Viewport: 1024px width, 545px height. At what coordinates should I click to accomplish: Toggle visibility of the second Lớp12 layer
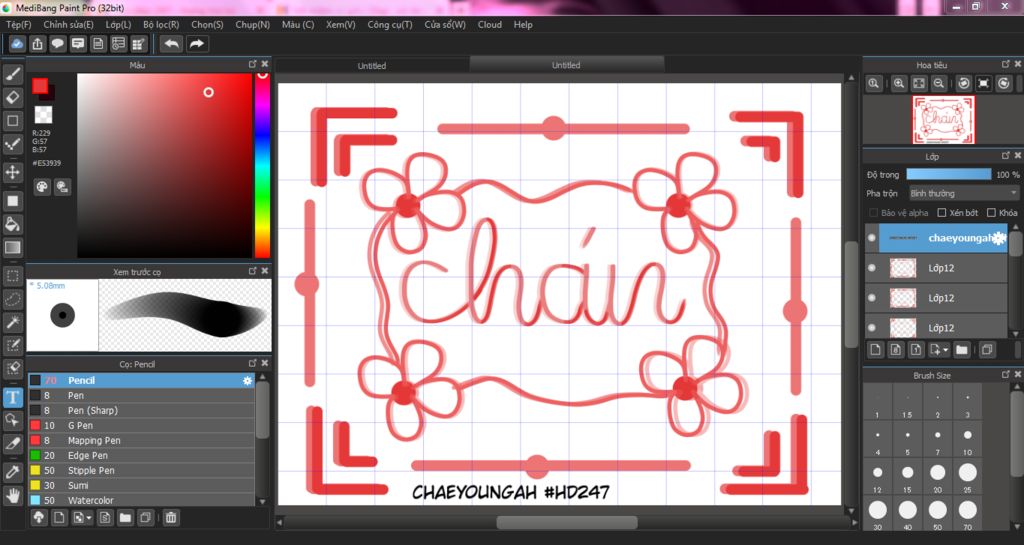click(872, 298)
